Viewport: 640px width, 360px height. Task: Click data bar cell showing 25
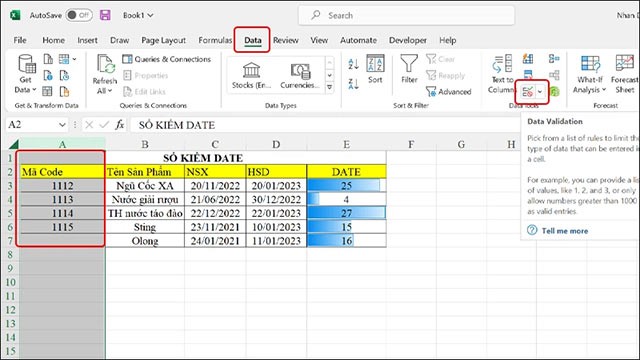[x=346, y=186]
